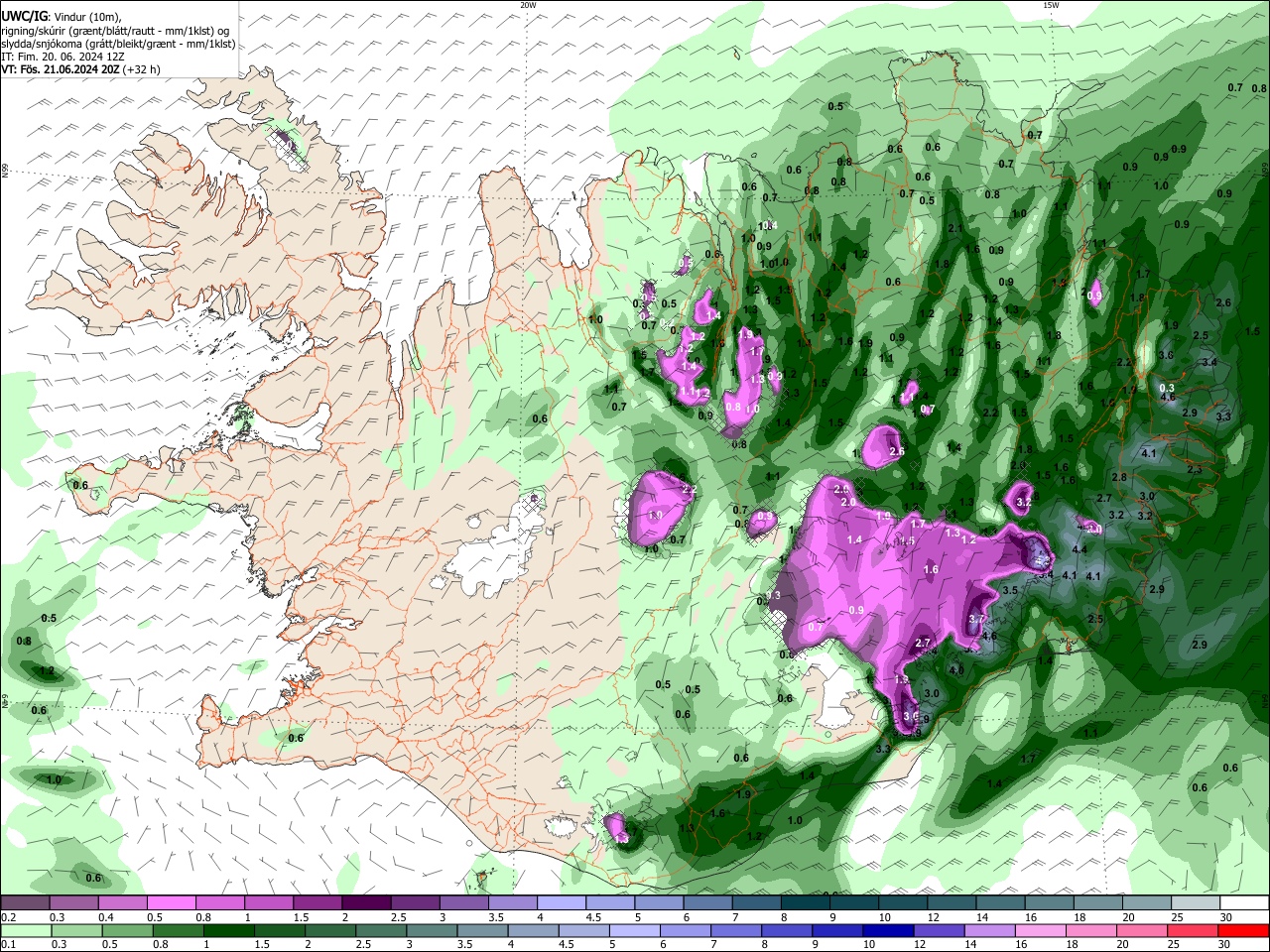Select pale green swatch between 0.1 and 0.3
The width and height of the screenshot is (1270, 952).
(x=26, y=930)
